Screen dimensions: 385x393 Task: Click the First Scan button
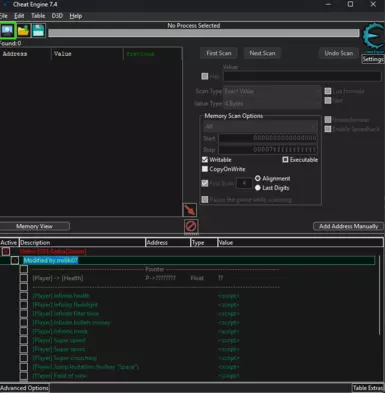click(x=219, y=53)
